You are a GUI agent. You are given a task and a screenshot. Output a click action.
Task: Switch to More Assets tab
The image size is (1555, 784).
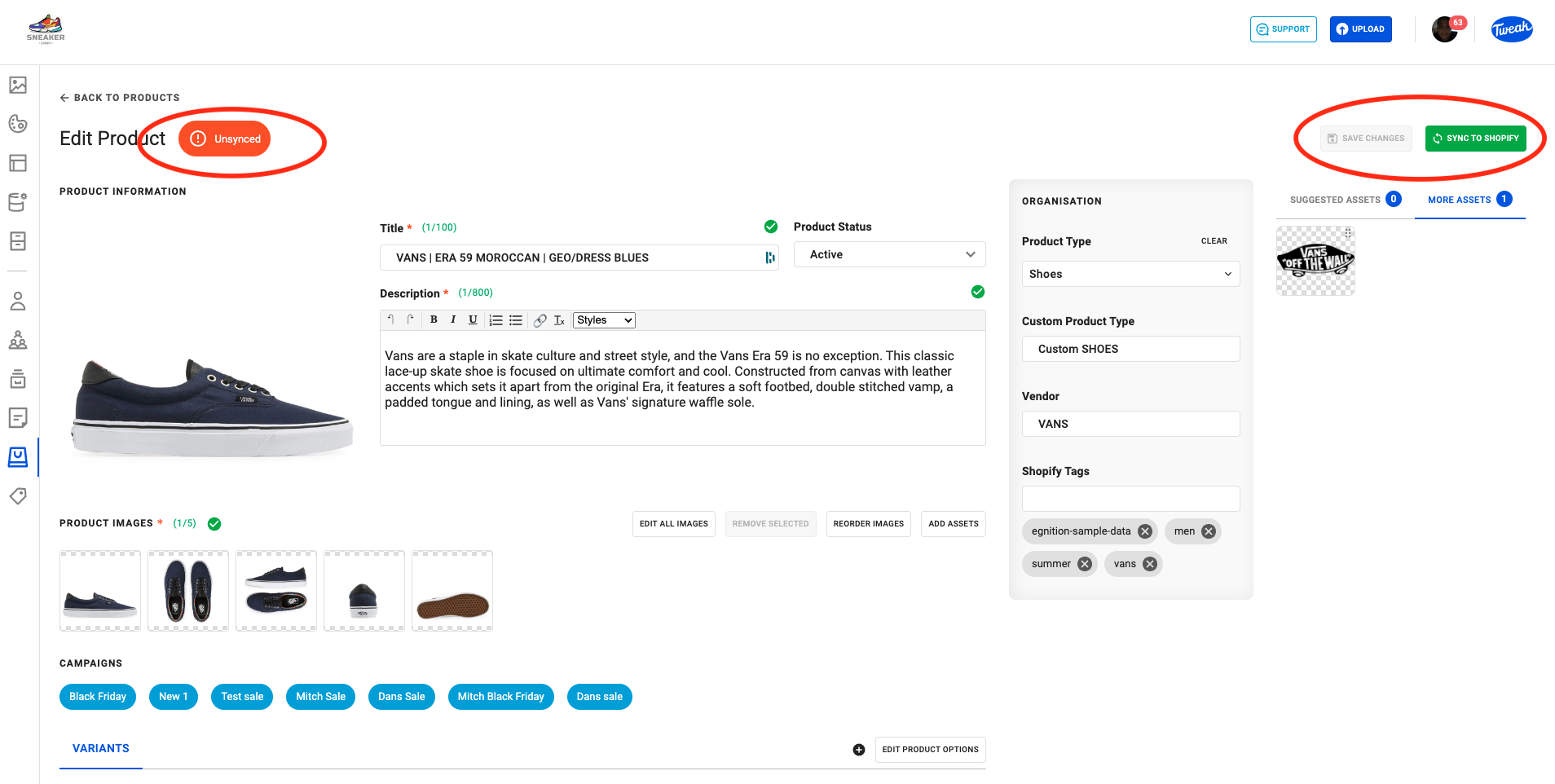[1469, 200]
